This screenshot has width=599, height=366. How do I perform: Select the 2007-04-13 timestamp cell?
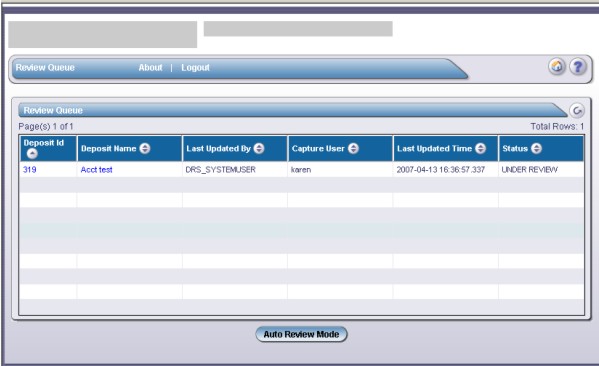click(445, 170)
